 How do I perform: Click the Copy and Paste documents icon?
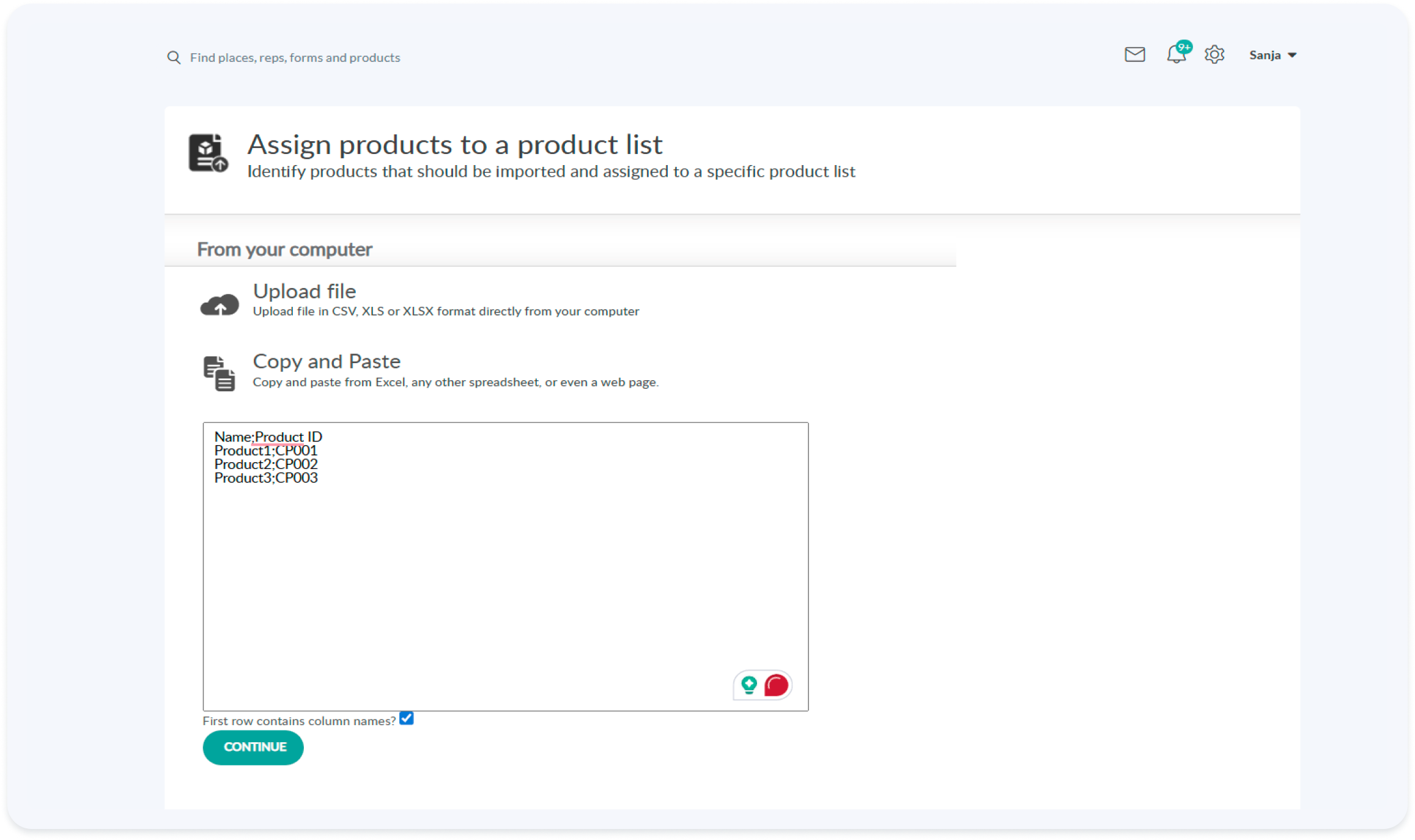(x=219, y=373)
